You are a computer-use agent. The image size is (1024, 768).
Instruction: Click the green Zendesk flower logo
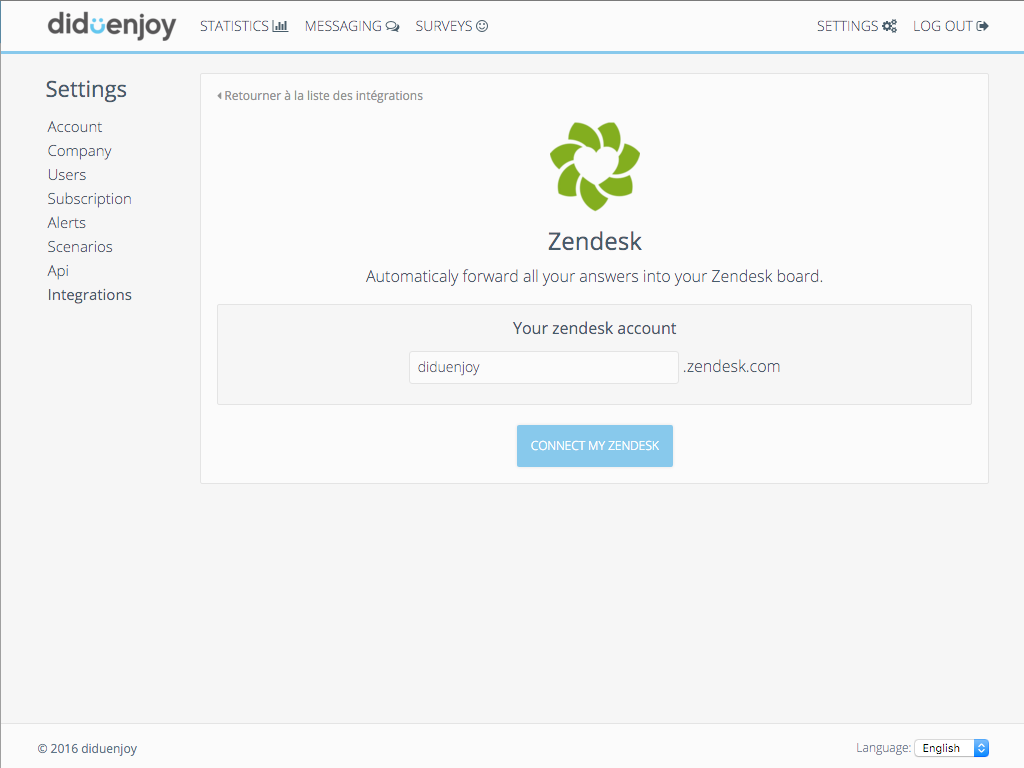pyautogui.click(x=594, y=166)
